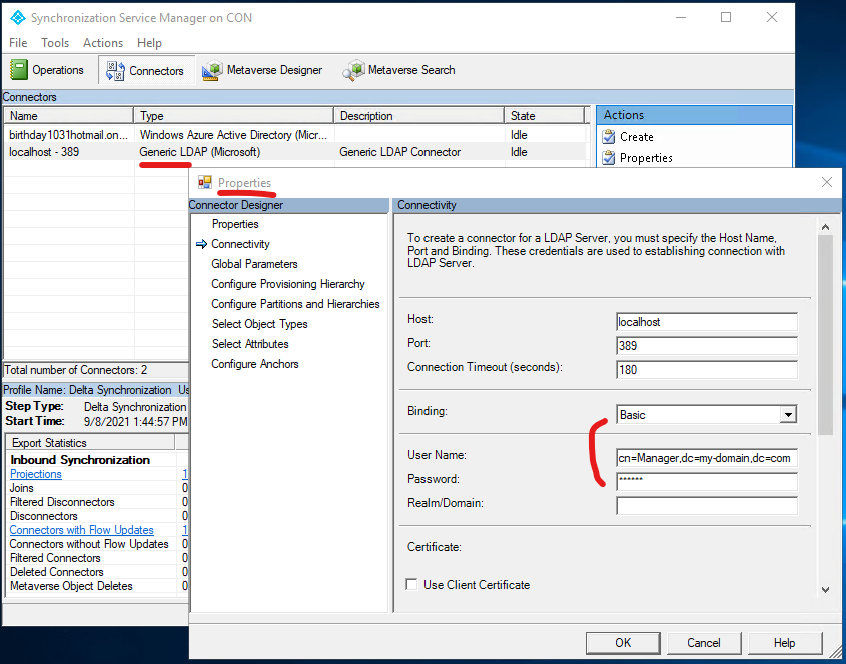Click the Synchronization Service Manager title icon
The width and height of the screenshot is (846, 664).
pyautogui.click(x=18, y=18)
